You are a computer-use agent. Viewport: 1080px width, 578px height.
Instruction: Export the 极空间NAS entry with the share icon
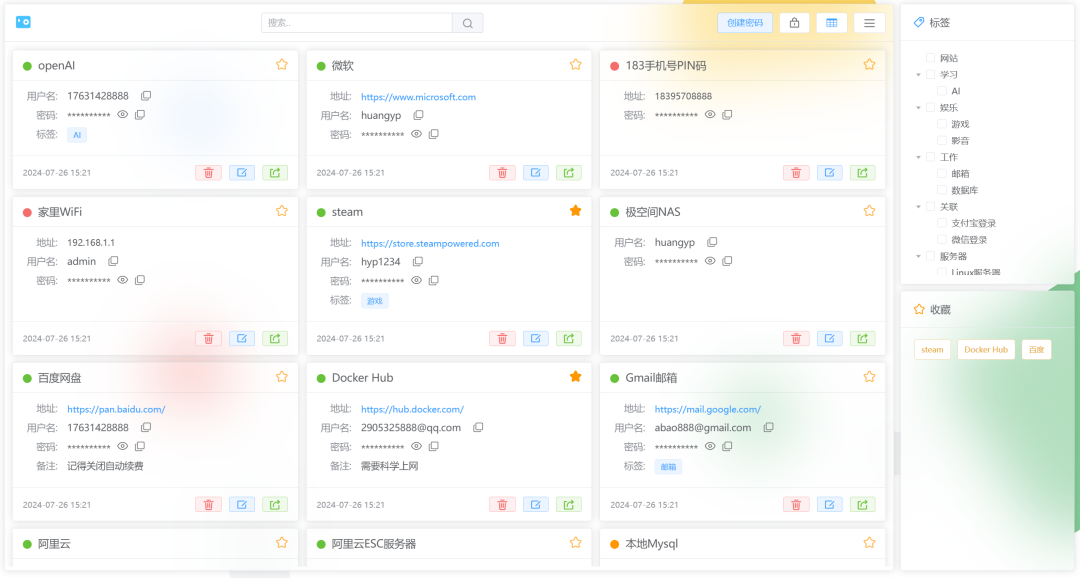point(862,338)
